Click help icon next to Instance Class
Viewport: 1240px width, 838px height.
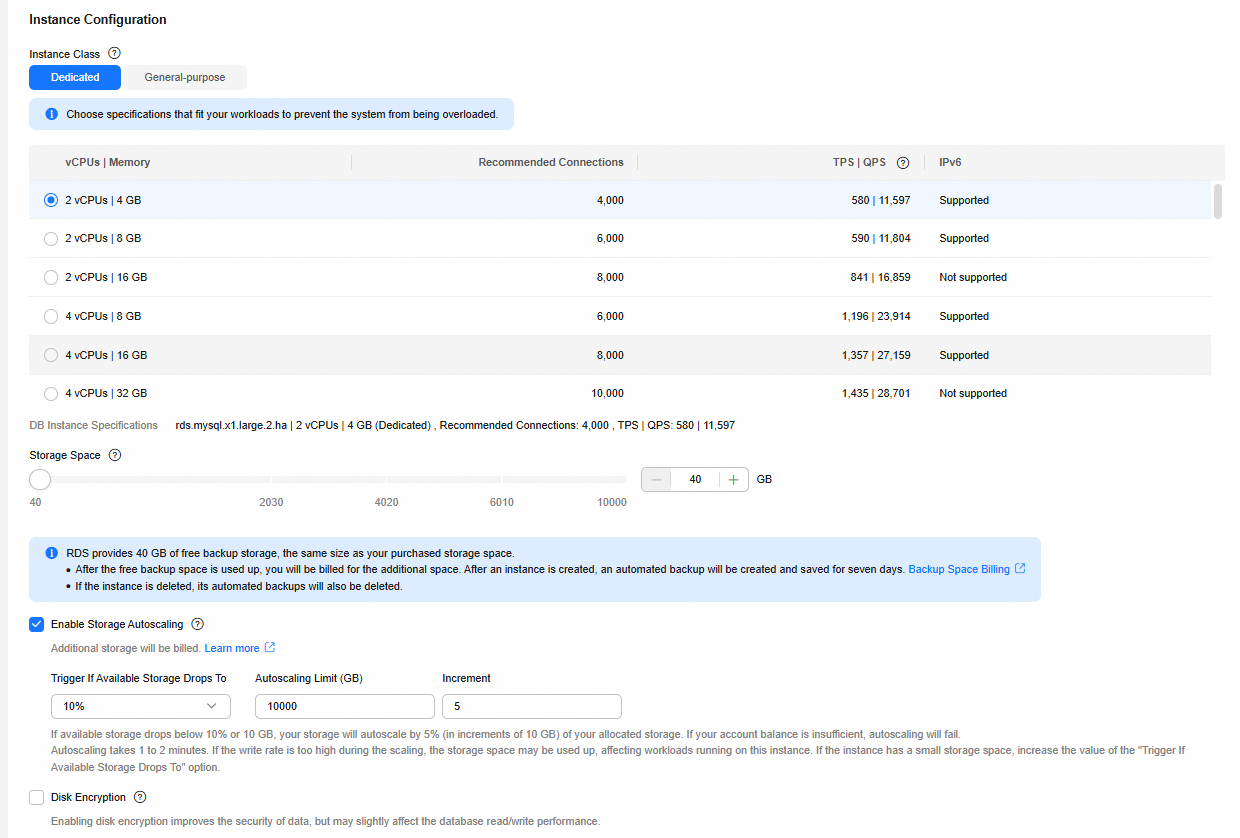114,53
